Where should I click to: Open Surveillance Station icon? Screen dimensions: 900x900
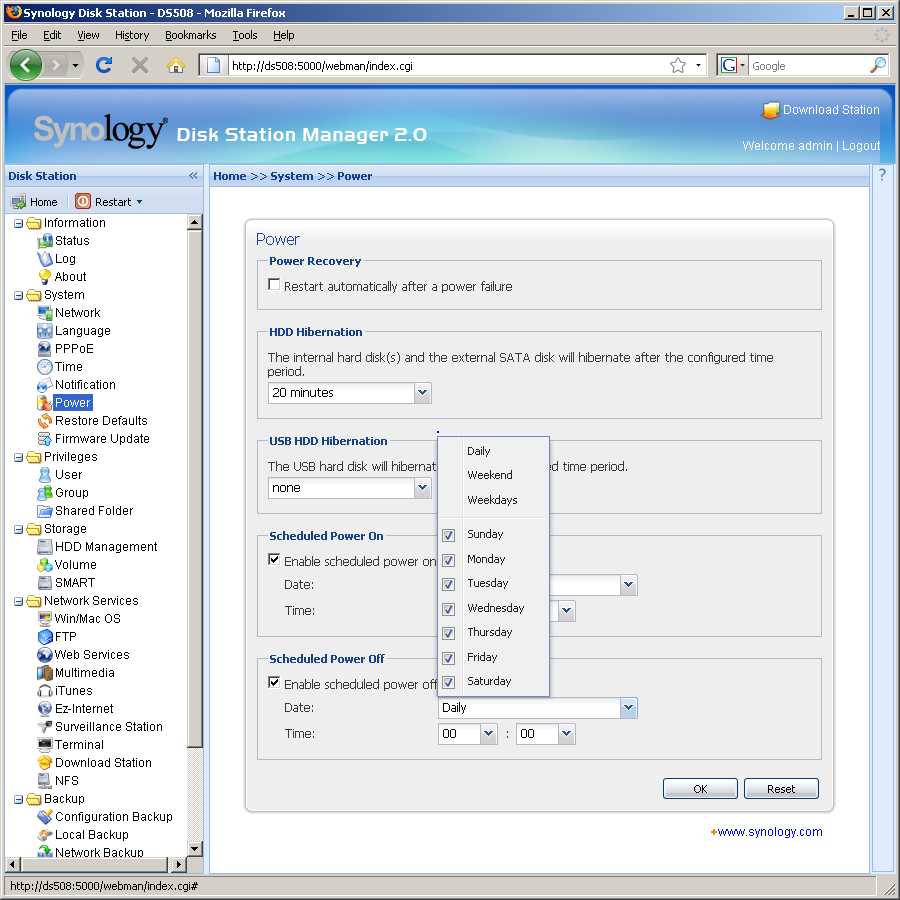coord(45,727)
